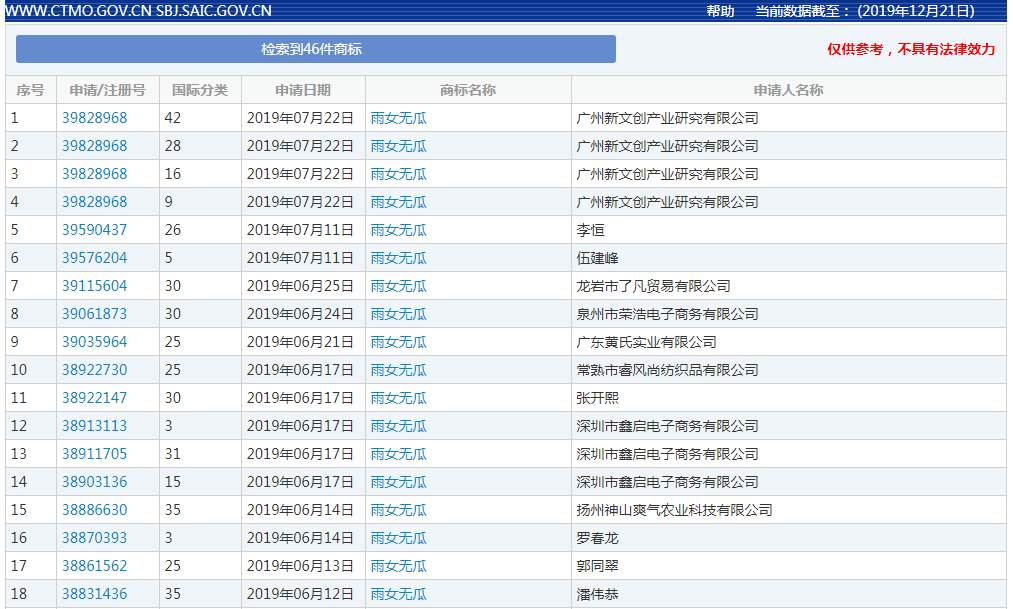Viewport: 1013px width, 609px height.
Task: Click the 帮助 help link
Action: 719,12
